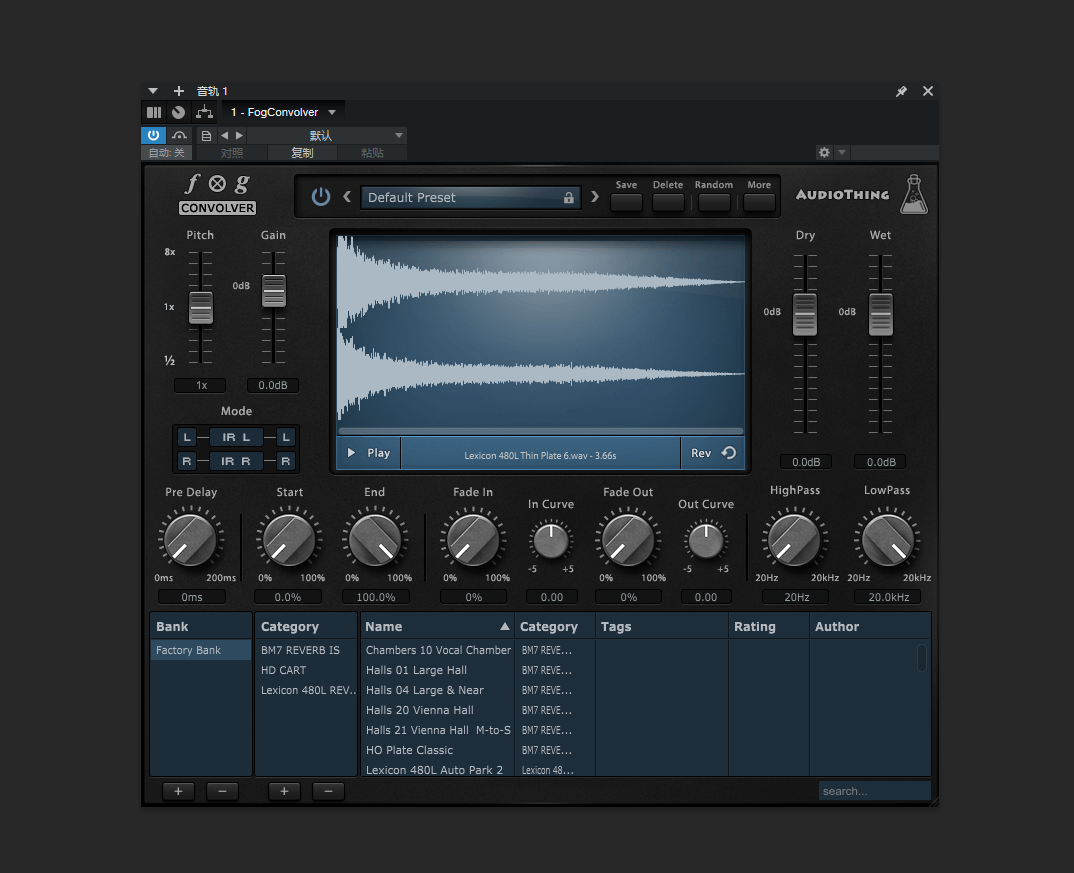Select Lexicon 480L REV category

[306, 690]
